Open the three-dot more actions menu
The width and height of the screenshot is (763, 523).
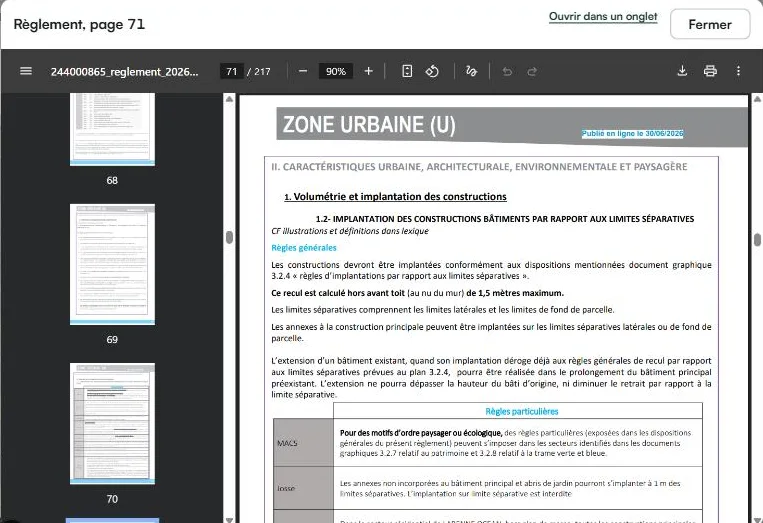[x=738, y=71]
